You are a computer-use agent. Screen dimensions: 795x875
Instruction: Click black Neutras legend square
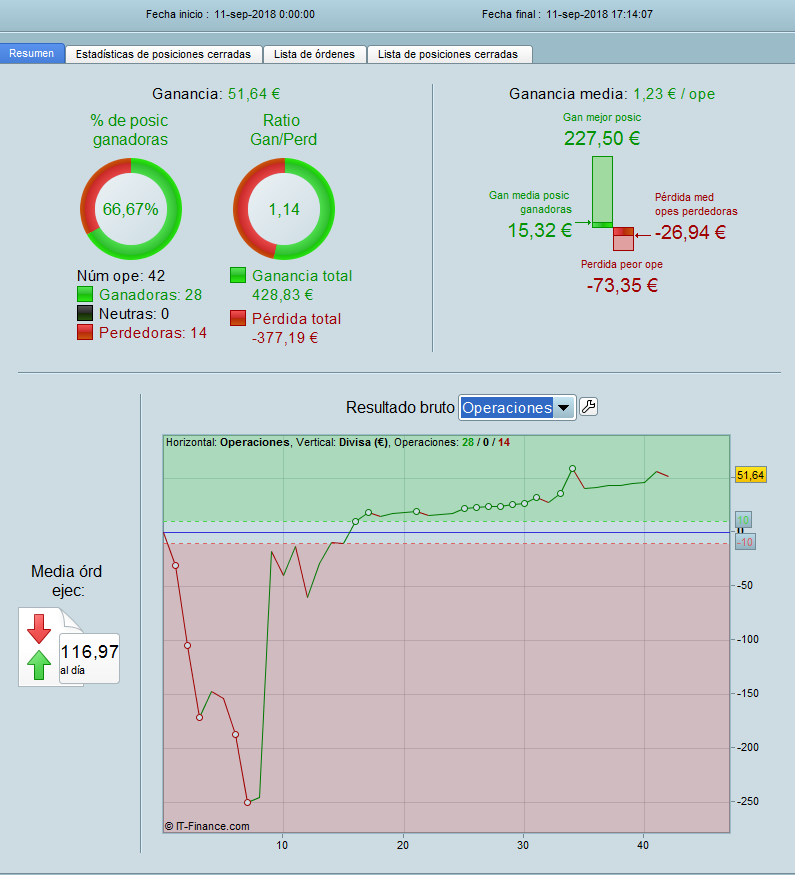85,313
